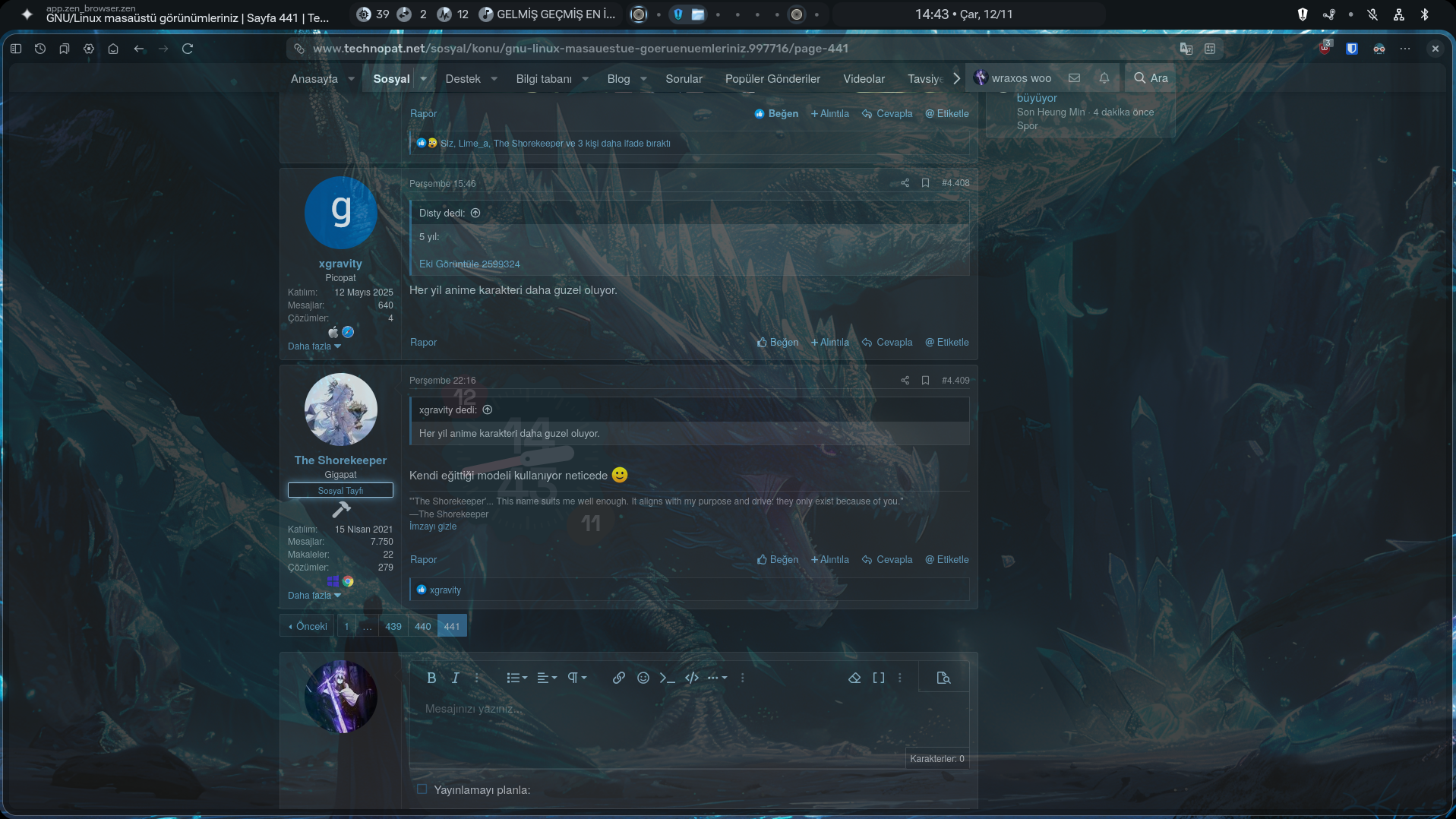Image resolution: width=1456 pixels, height=819 pixels.
Task: Share post #4.408 with the share icon
Action: [905, 183]
